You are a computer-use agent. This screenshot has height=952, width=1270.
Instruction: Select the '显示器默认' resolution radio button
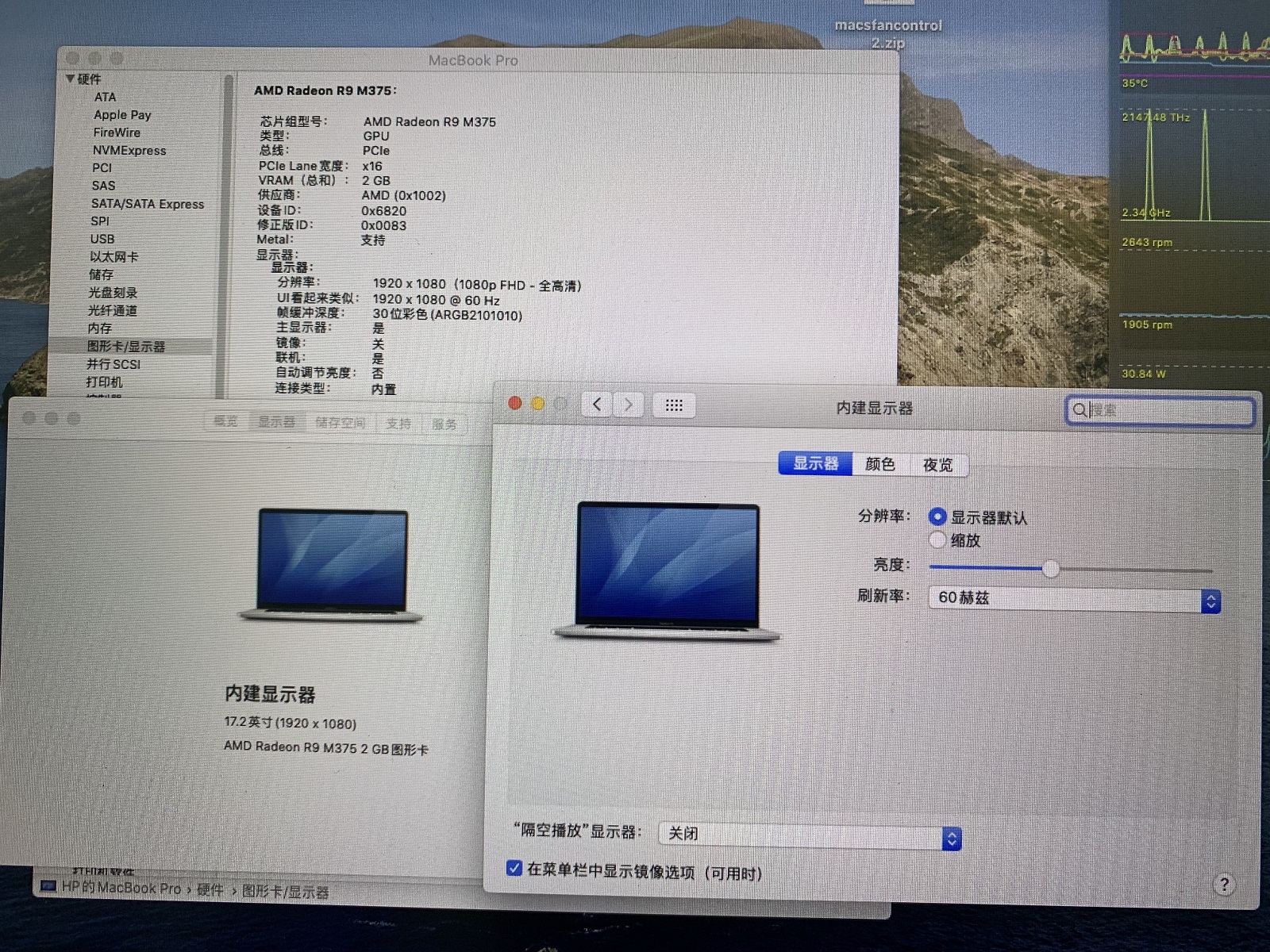[937, 516]
